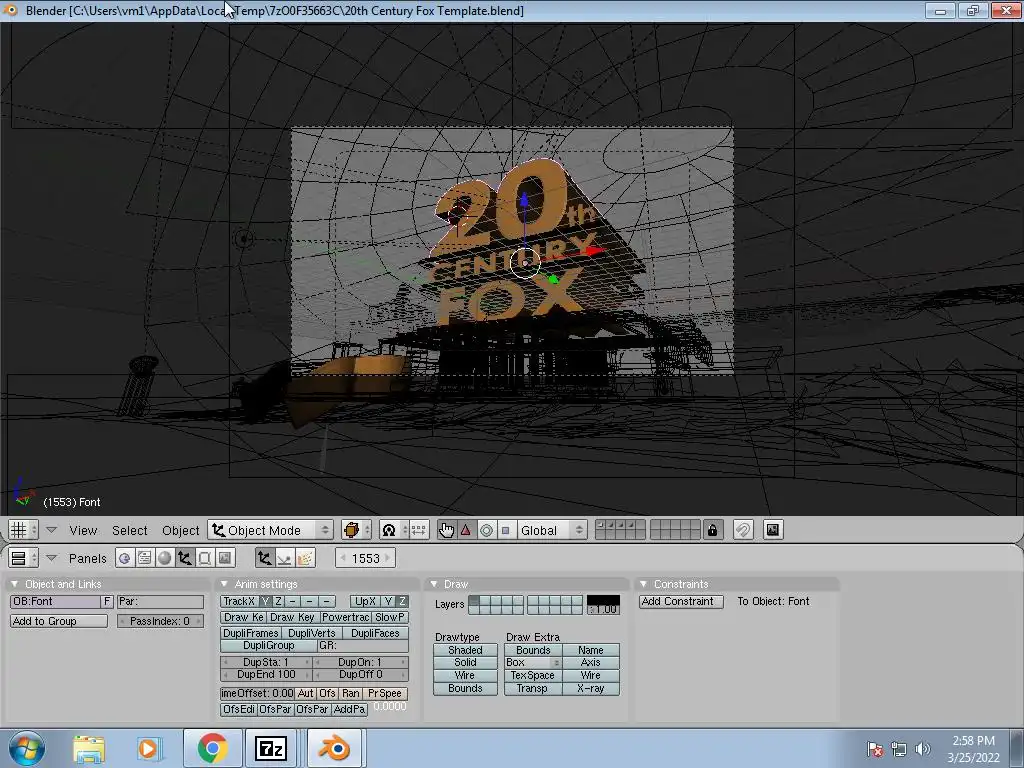This screenshot has width=1024, height=768.
Task: Toggle the 3D transform manipulator hand icon
Action: pos(447,530)
